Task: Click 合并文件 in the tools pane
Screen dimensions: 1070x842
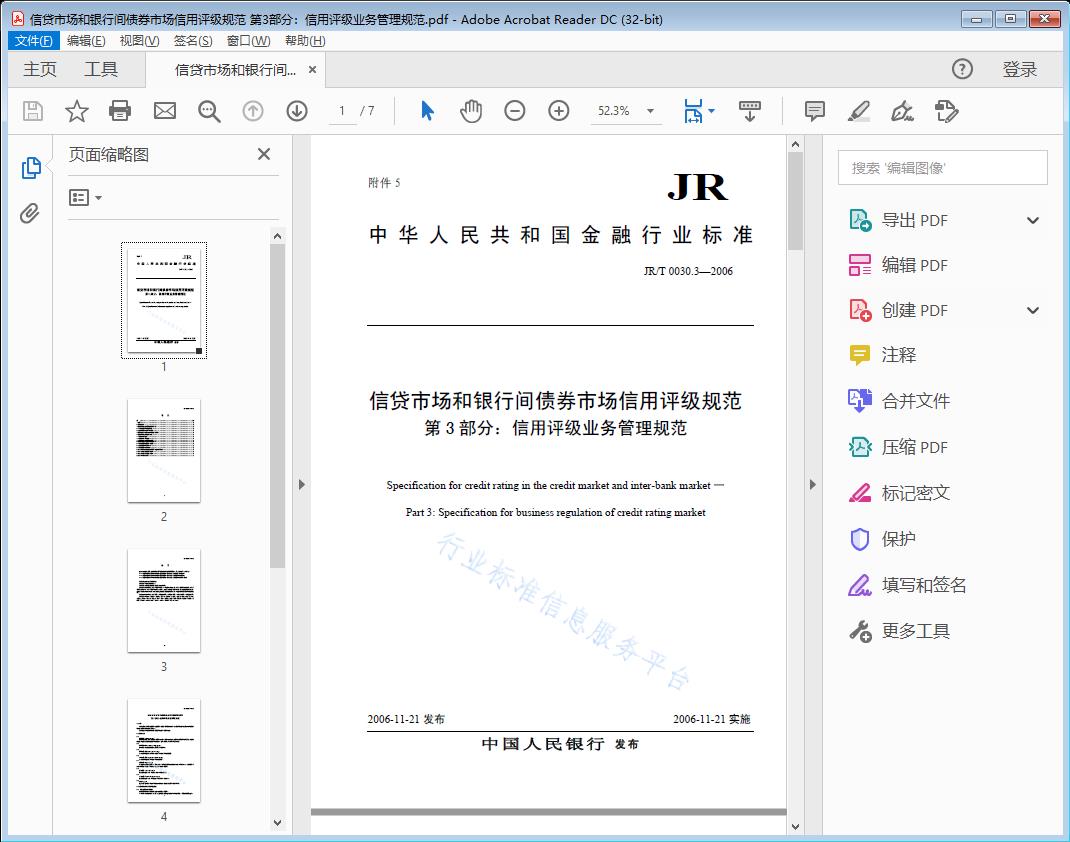Action: coord(915,401)
